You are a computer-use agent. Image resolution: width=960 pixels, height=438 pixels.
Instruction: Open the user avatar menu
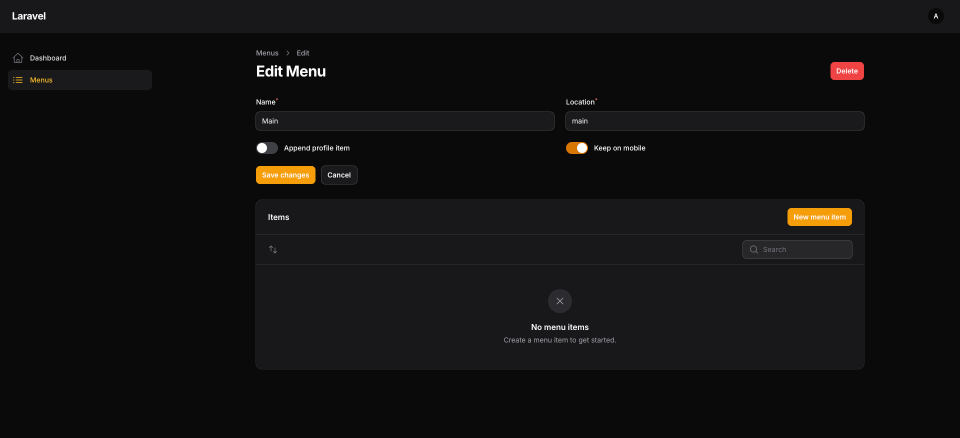coord(935,16)
